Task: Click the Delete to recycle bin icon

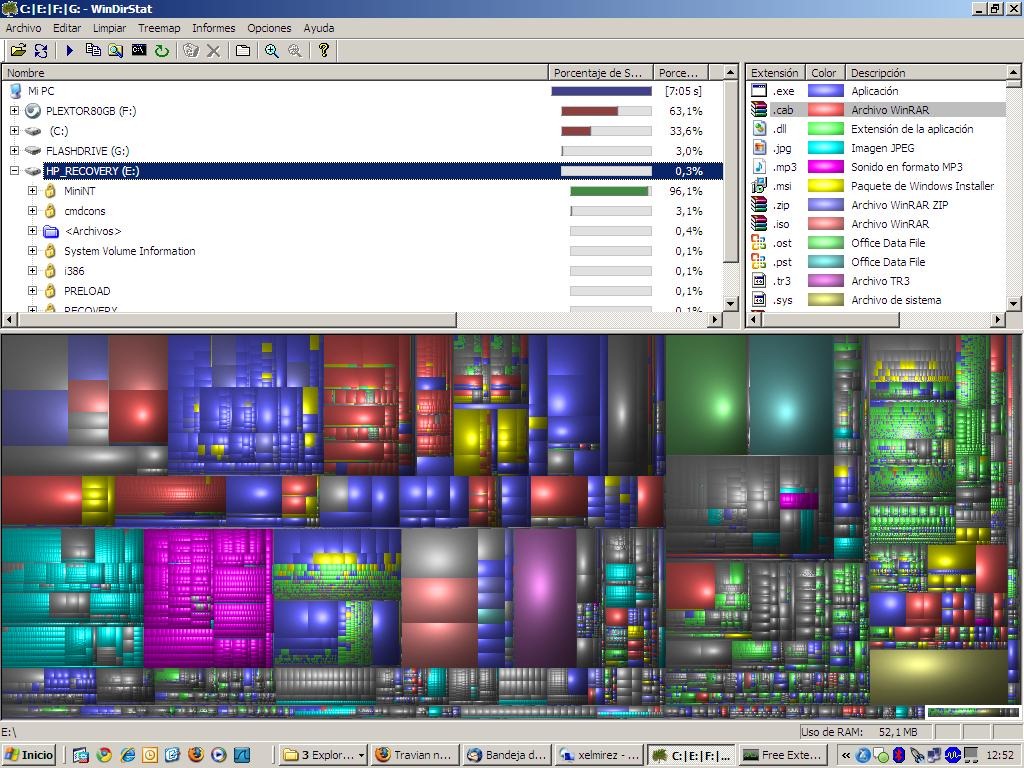Action: [x=191, y=50]
